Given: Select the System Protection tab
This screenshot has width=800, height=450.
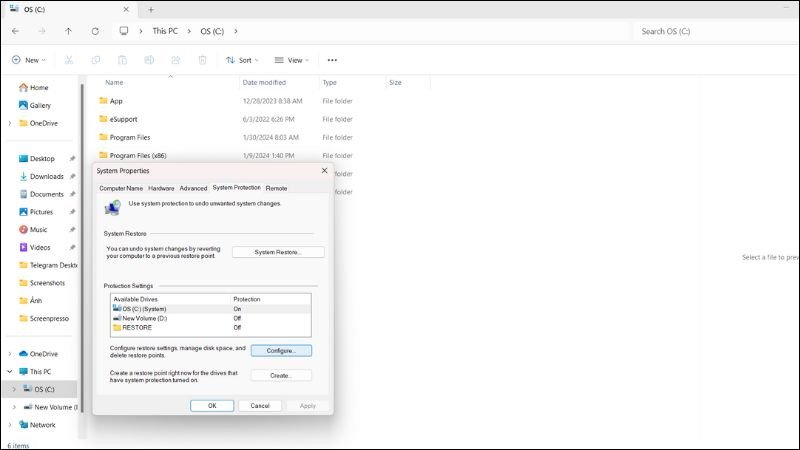Looking at the screenshot, I should pos(236,188).
